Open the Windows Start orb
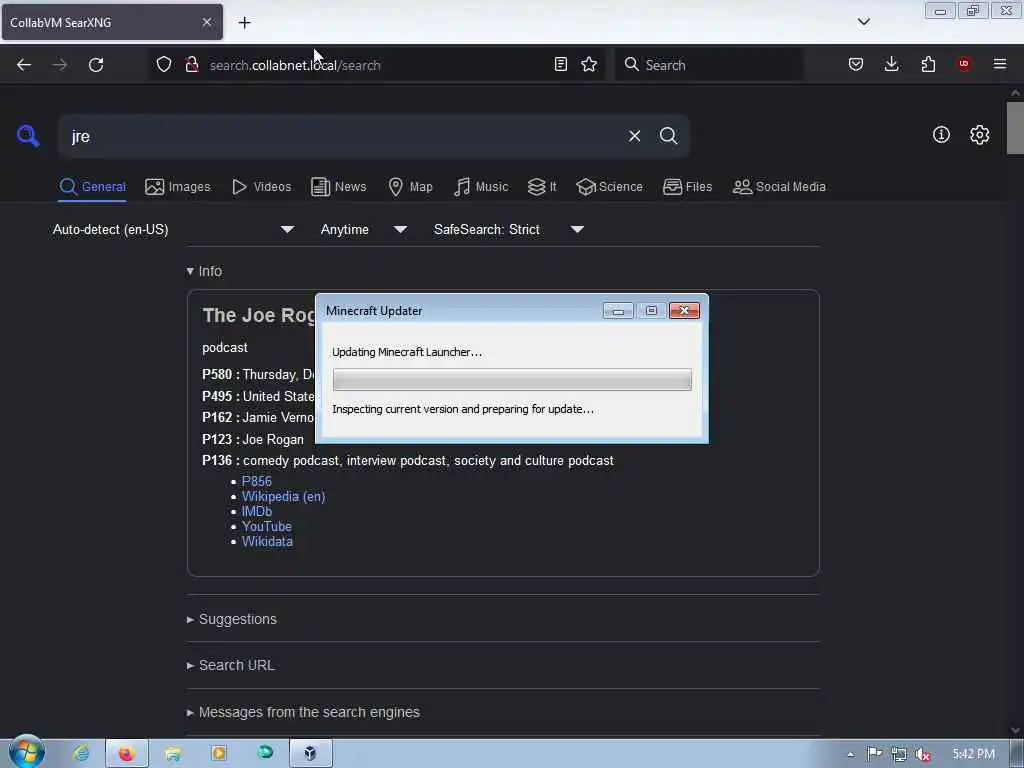1024x768 pixels. pyautogui.click(x=27, y=752)
